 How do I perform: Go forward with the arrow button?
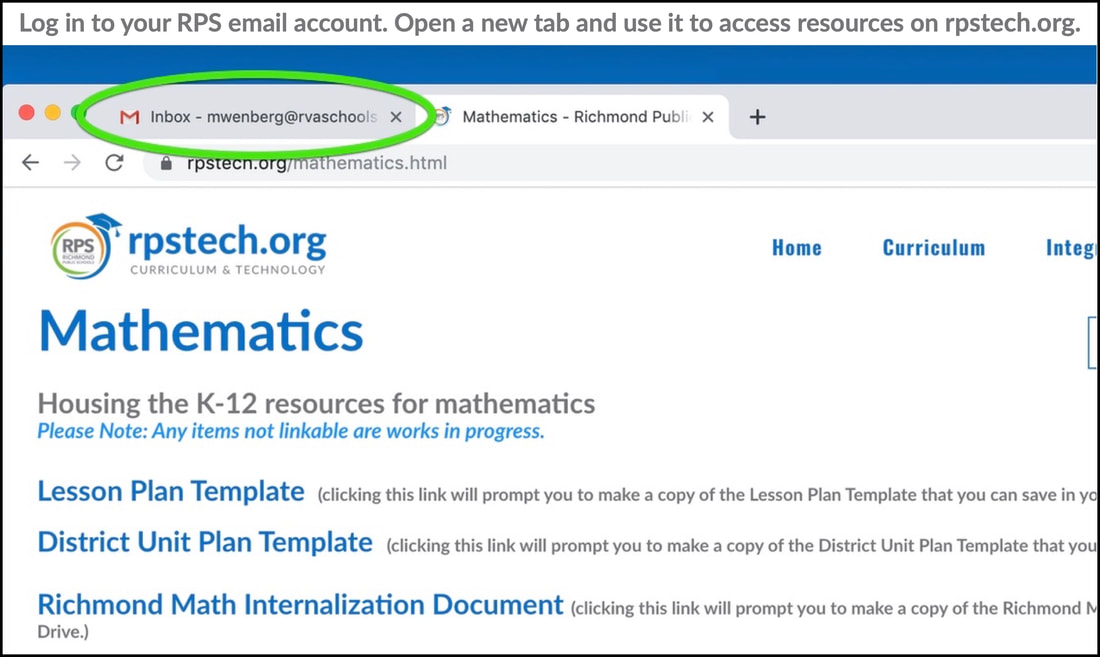click(x=72, y=163)
